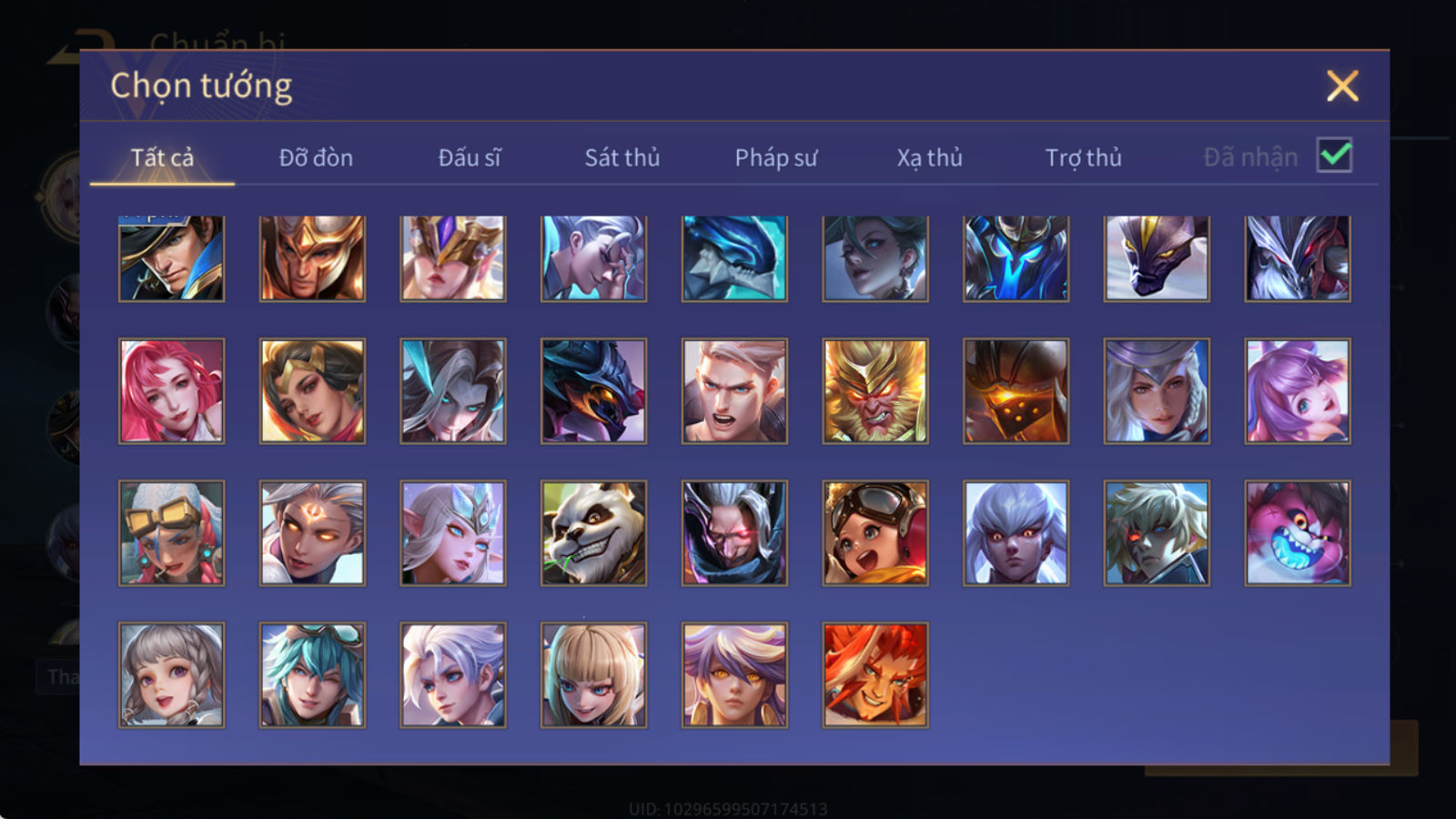The image size is (1456, 819).
Task: Select the Tất cả tab
Action: click(x=162, y=157)
